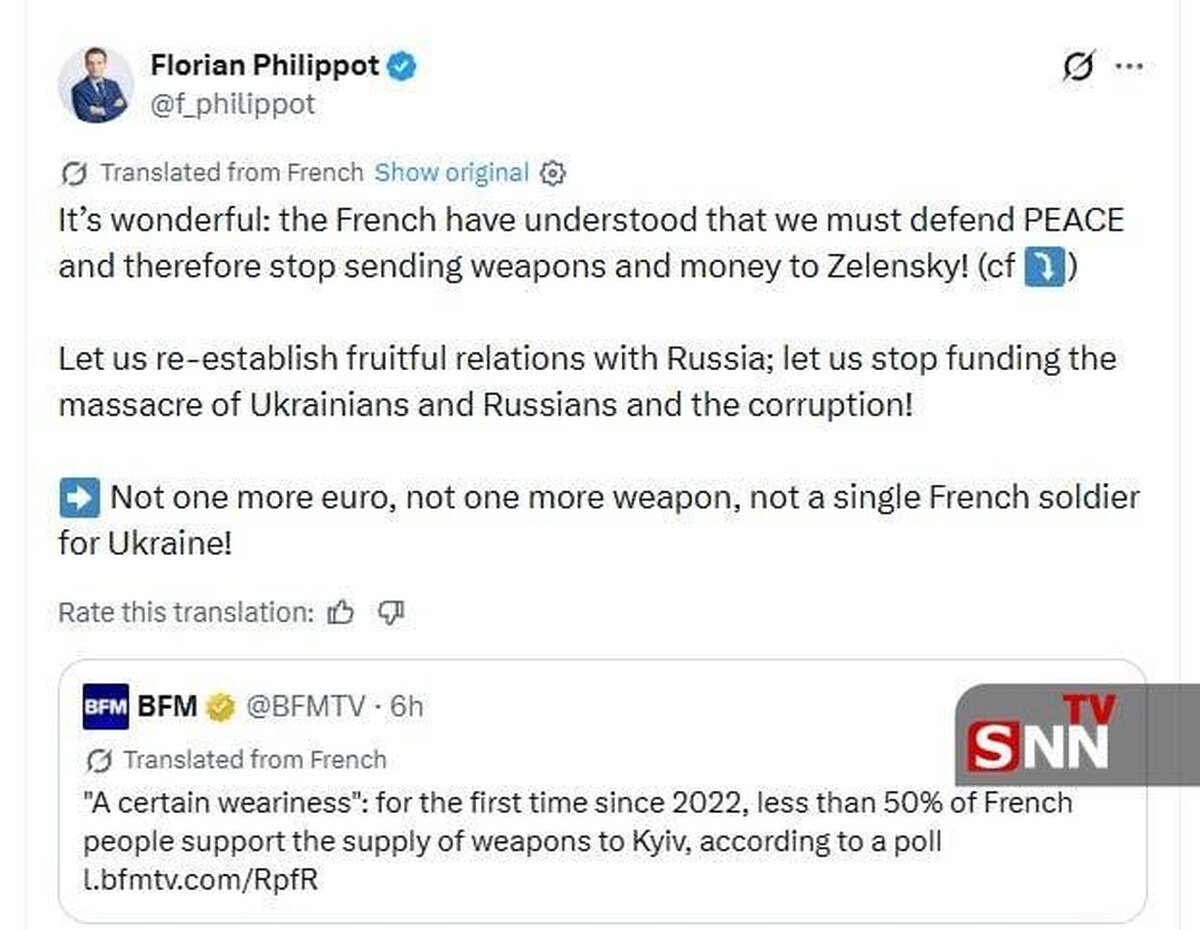Open the three-dot more options menu
1200x930 pixels.
1128,67
